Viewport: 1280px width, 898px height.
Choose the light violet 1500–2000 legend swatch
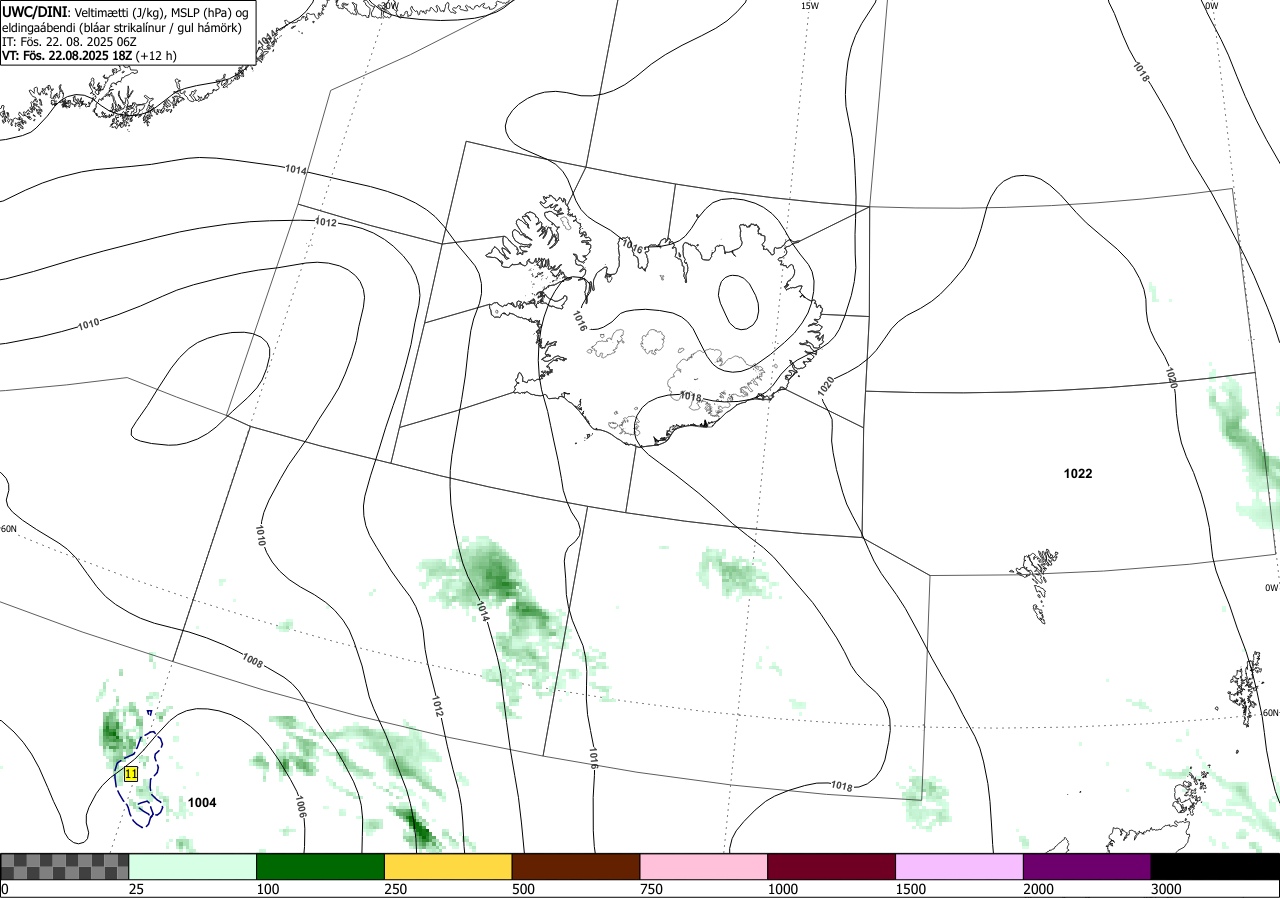[960, 866]
